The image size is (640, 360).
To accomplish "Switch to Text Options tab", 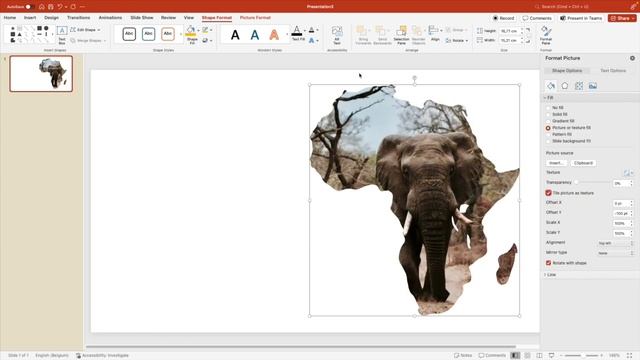I will click(x=613, y=71).
